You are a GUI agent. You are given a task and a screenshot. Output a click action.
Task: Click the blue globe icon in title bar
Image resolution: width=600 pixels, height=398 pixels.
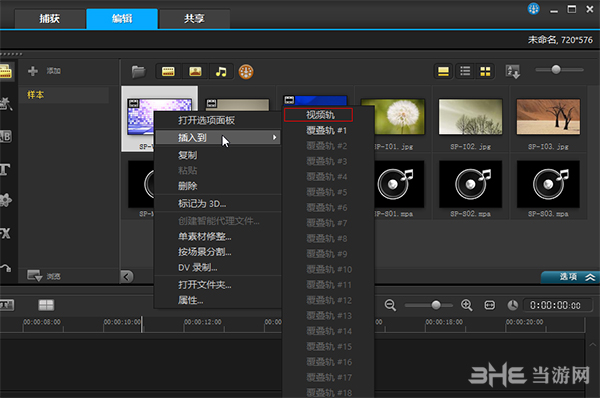coord(533,8)
